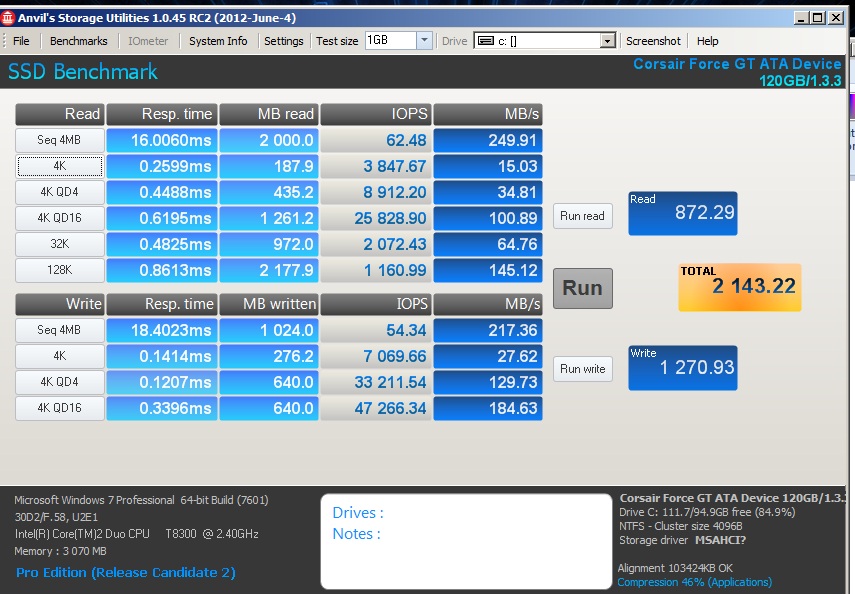The width and height of the screenshot is (855, 594).
Task: Click the Drives and Notes text box
Action: (467, 541)
